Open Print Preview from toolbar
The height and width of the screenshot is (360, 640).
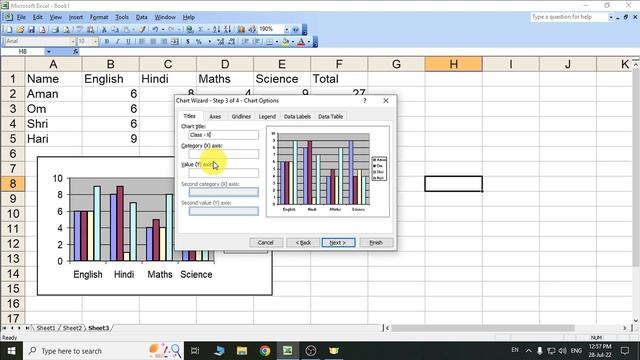pos(66,29)
